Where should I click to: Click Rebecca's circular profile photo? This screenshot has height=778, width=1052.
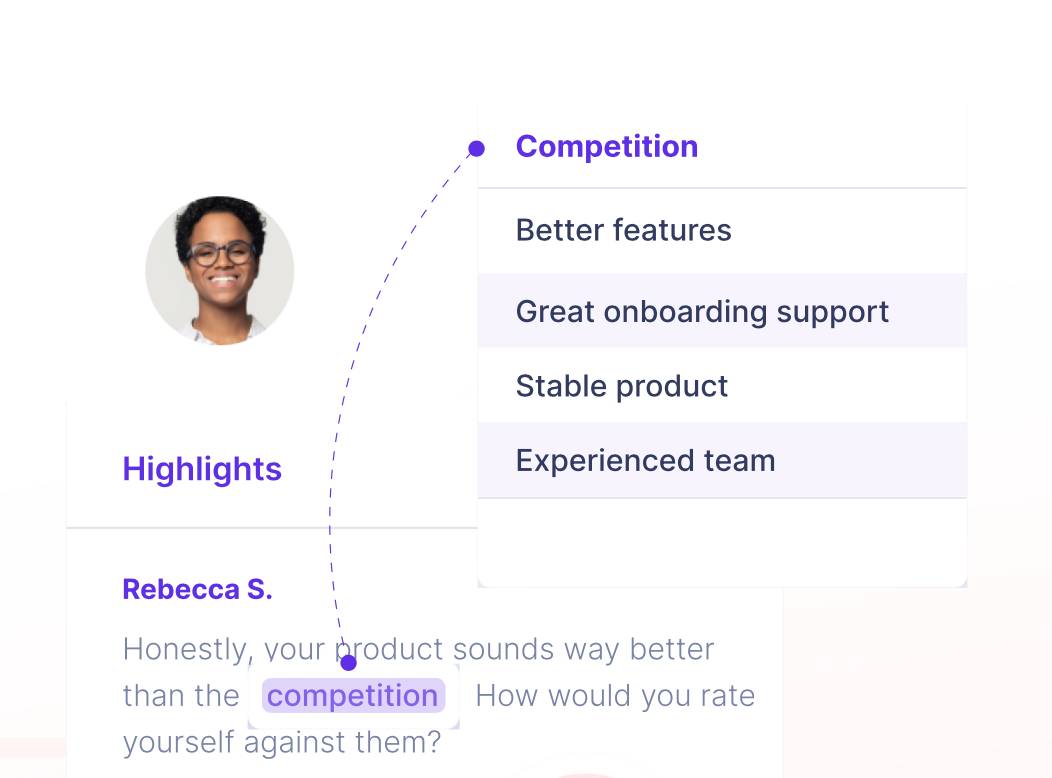point(219,271)
